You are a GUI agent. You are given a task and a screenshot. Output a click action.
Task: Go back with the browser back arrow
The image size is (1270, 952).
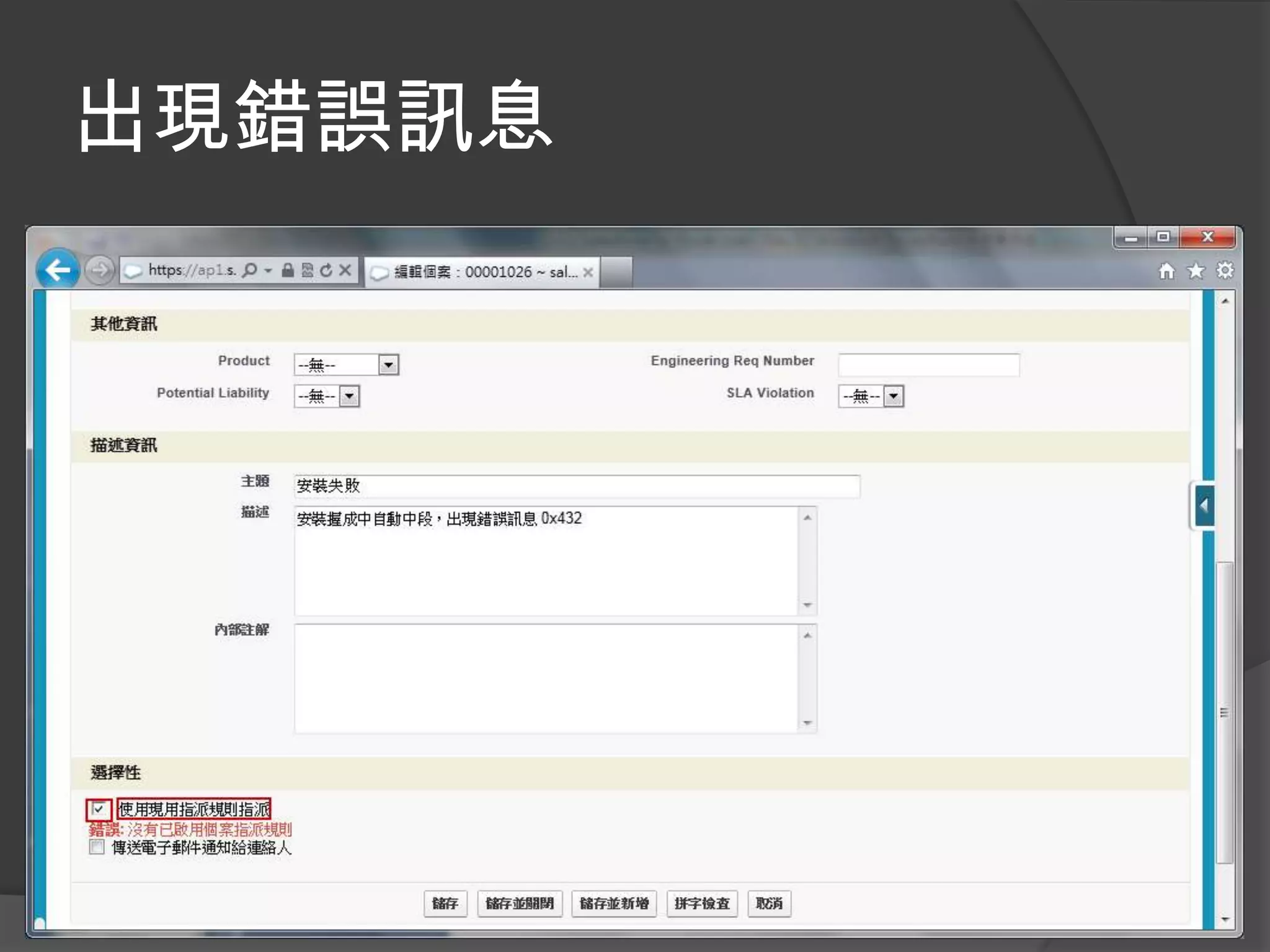[x=58, y=270]
